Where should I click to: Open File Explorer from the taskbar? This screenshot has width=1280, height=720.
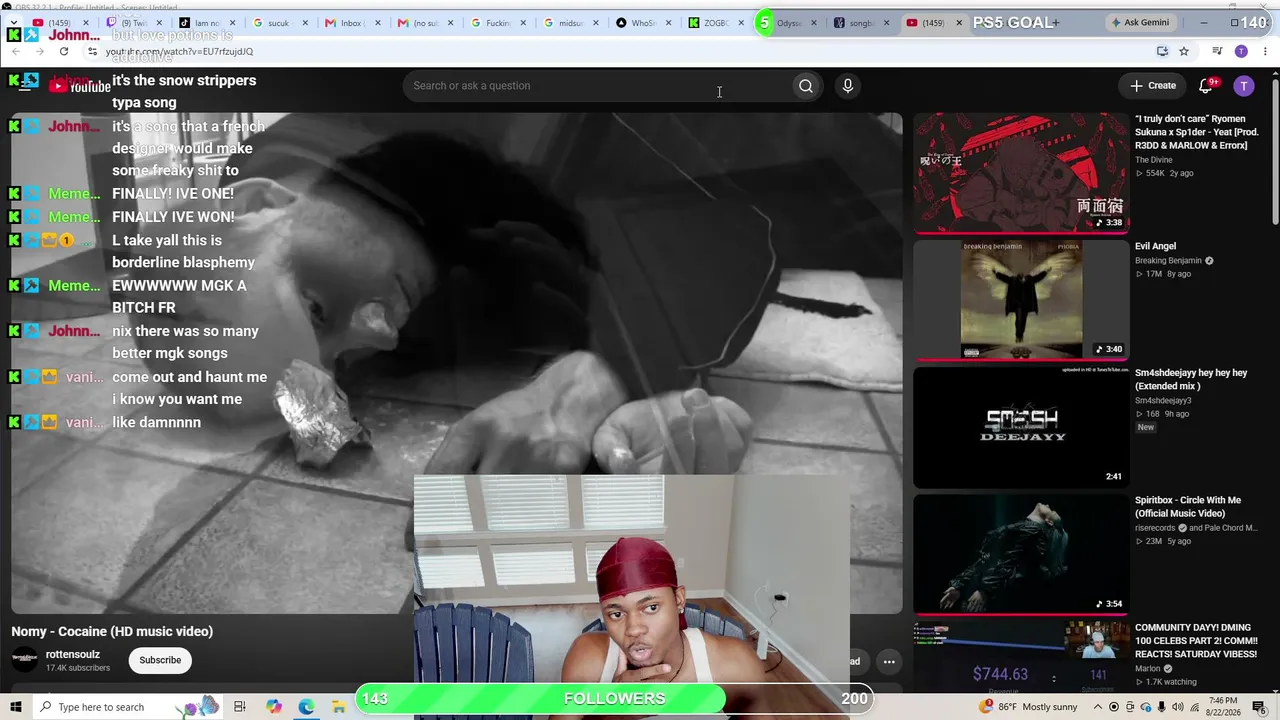(x=339, y=707)
